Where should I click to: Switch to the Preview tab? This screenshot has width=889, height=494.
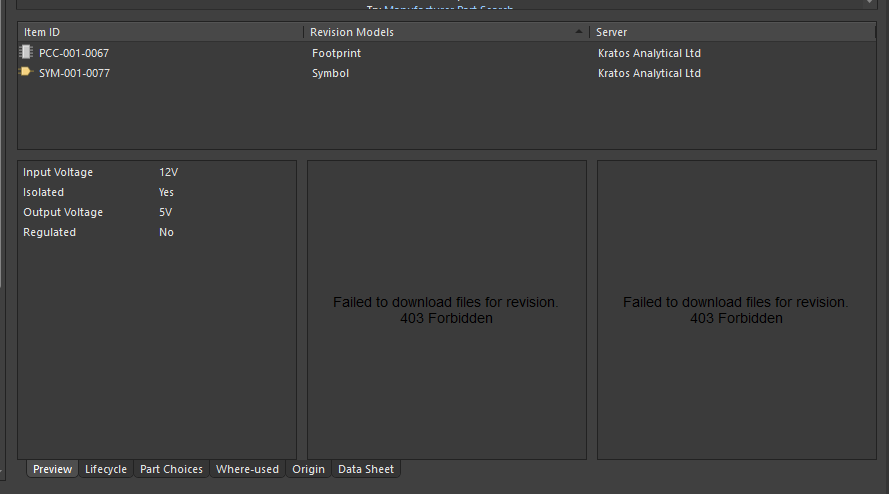[52, 469]
